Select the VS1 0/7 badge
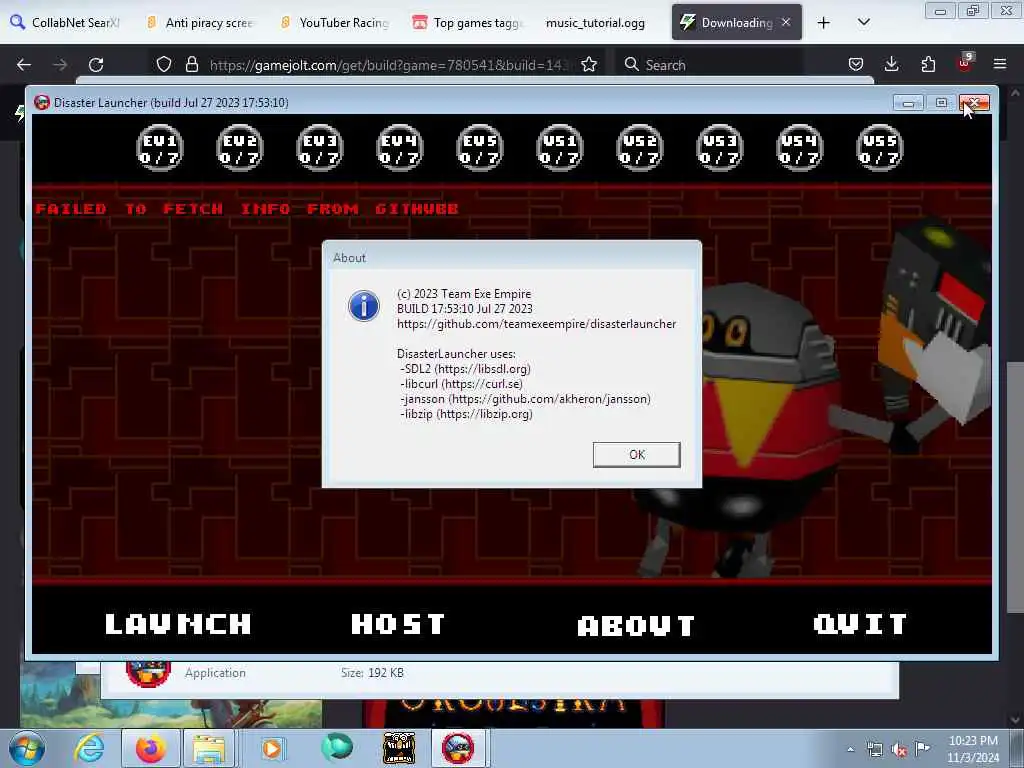Image resolution: width=1024 pixels, height=768 pixels. click(560, 148)
